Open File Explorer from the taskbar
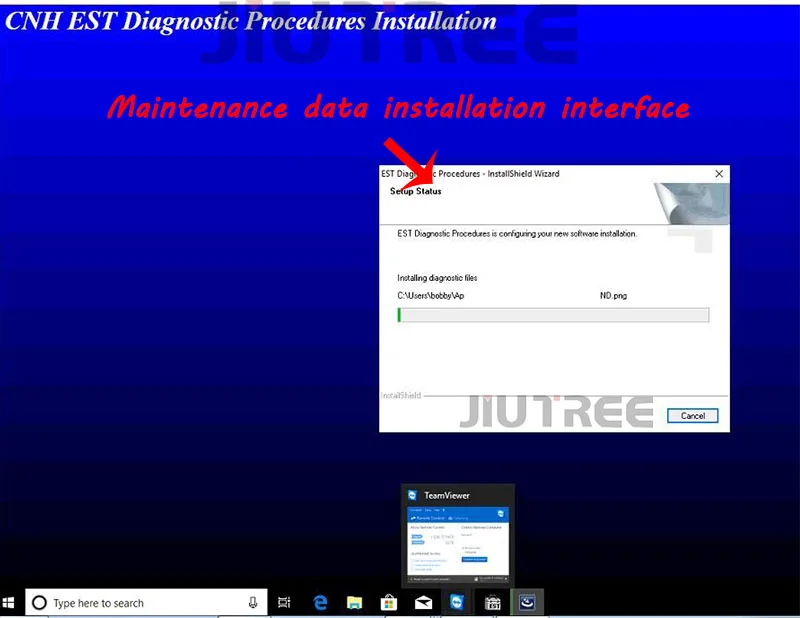800x618 pixels. click(354, 603)
